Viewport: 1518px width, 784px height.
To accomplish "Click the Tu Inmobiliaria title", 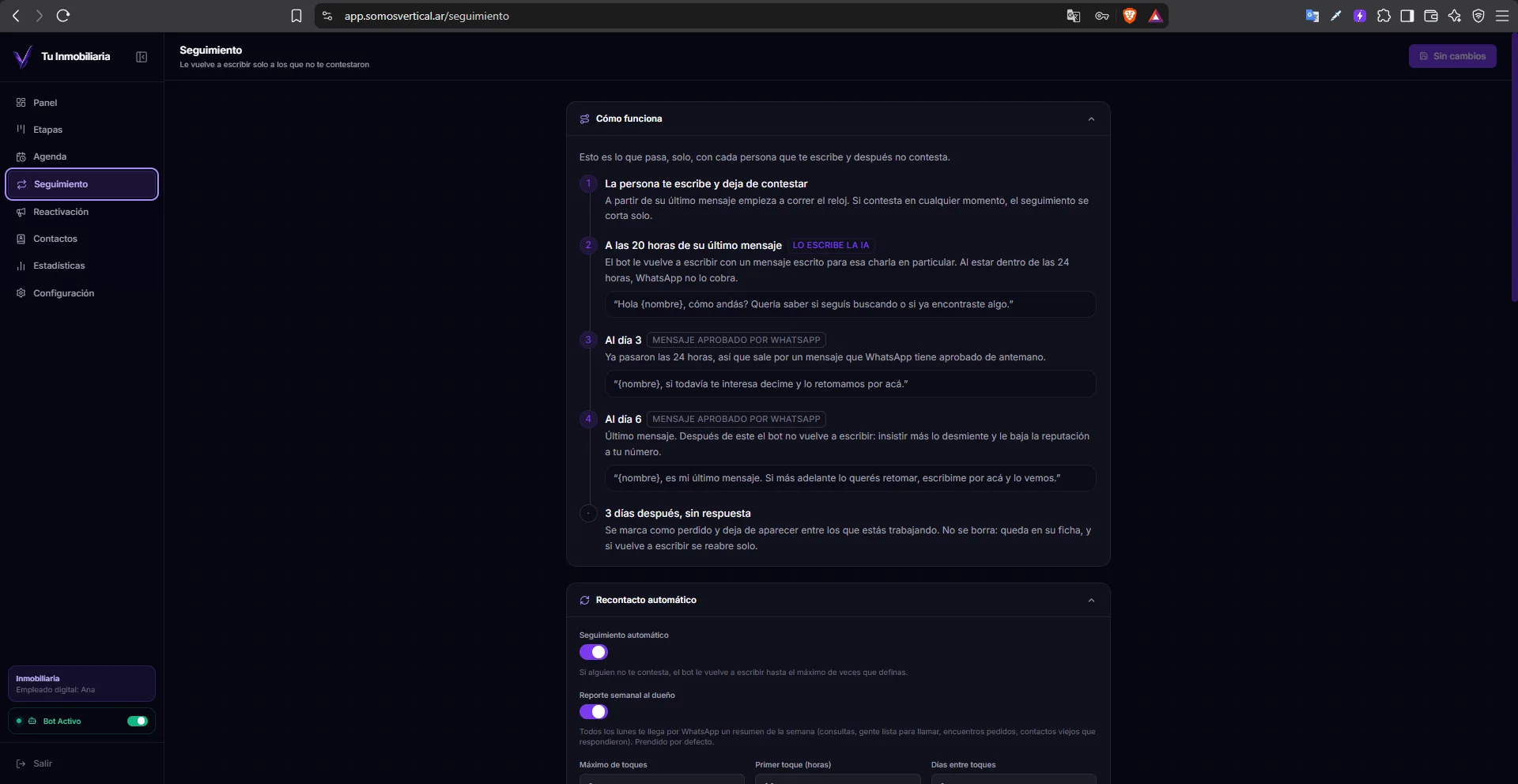I will click(76, 57).
